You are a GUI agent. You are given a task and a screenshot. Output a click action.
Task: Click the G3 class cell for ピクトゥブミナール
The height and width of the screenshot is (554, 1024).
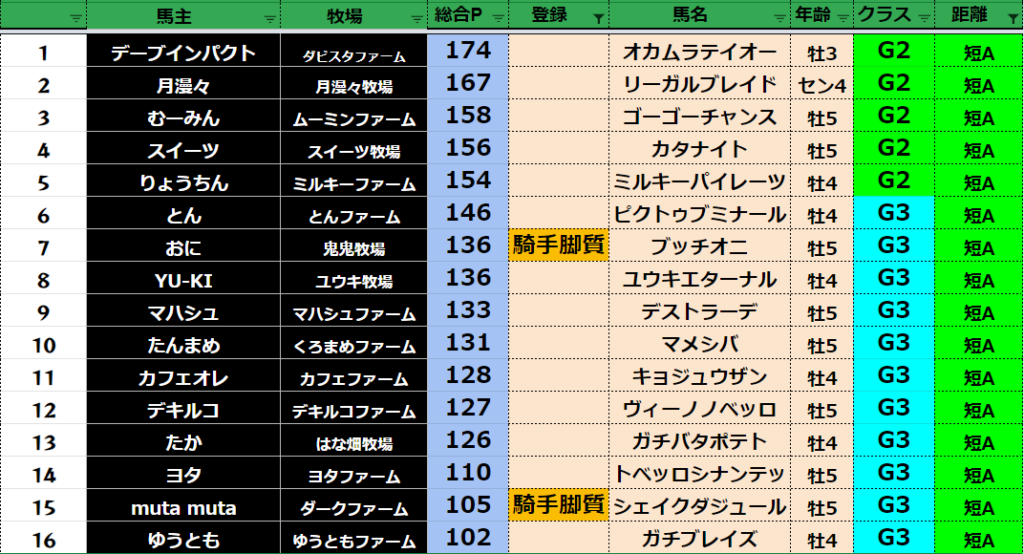(x=893, y=214)
